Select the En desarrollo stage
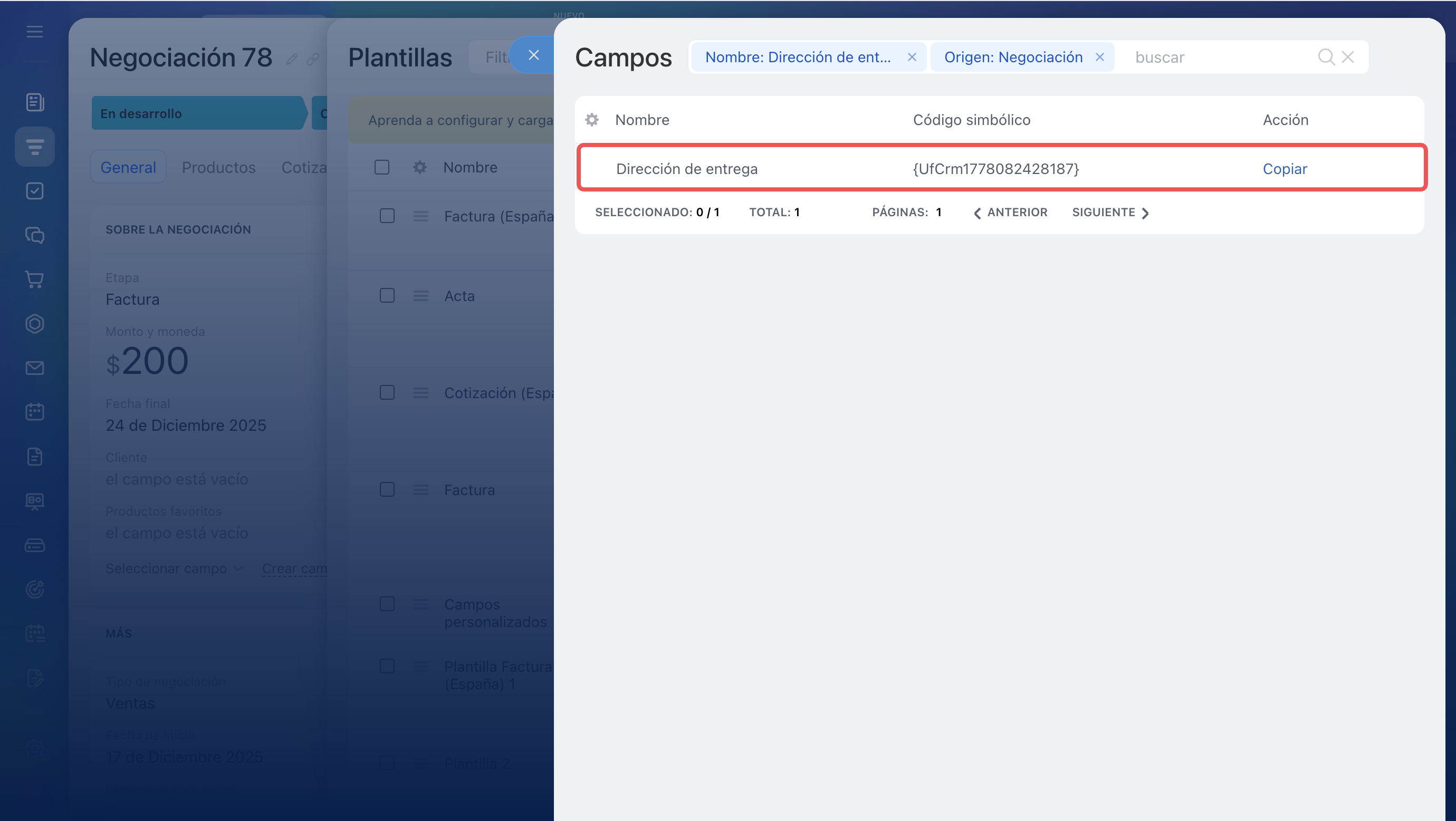 198,113
